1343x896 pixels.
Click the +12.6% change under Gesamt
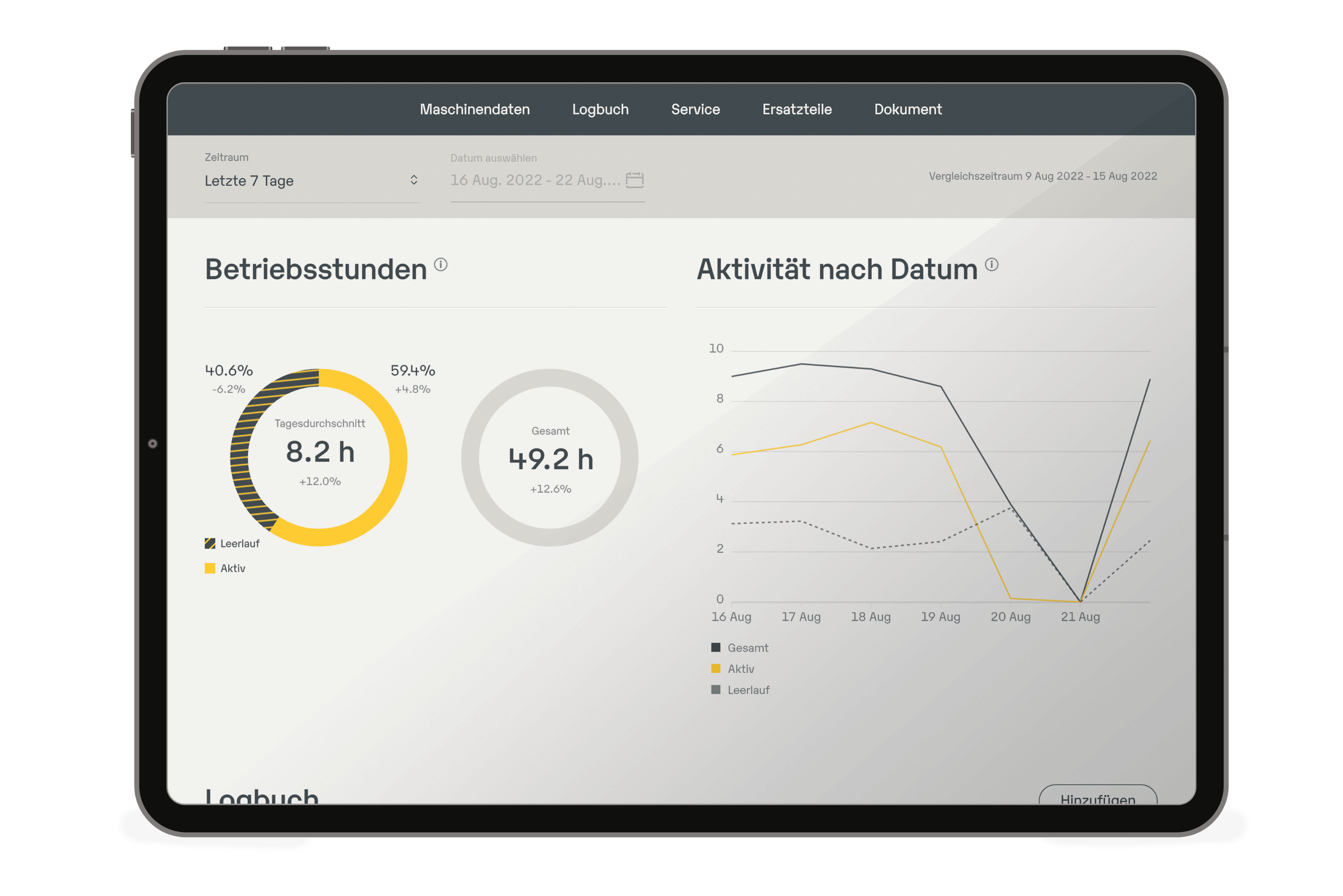550,489
